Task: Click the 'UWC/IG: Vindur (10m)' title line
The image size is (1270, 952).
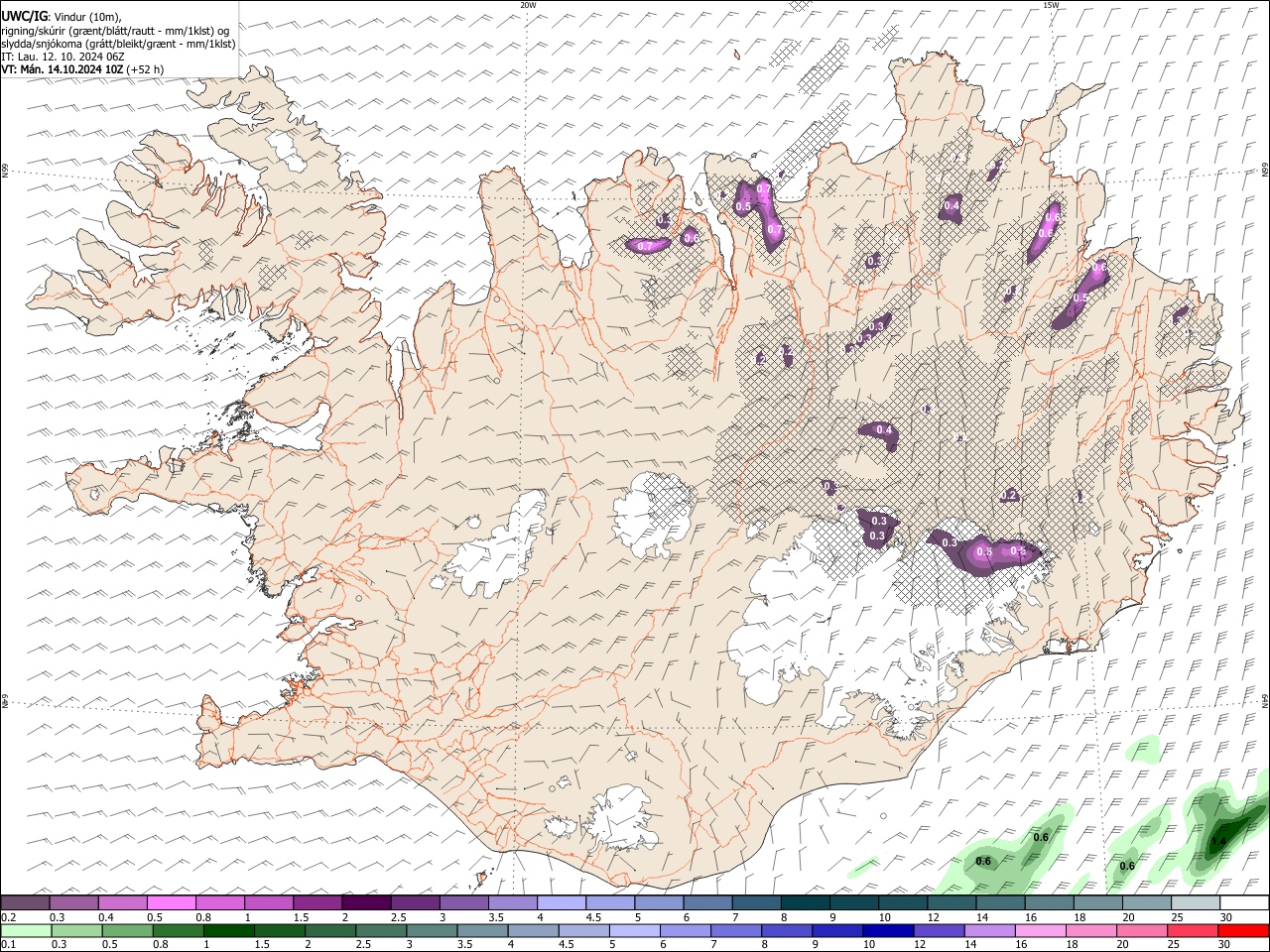Action: 61,17
